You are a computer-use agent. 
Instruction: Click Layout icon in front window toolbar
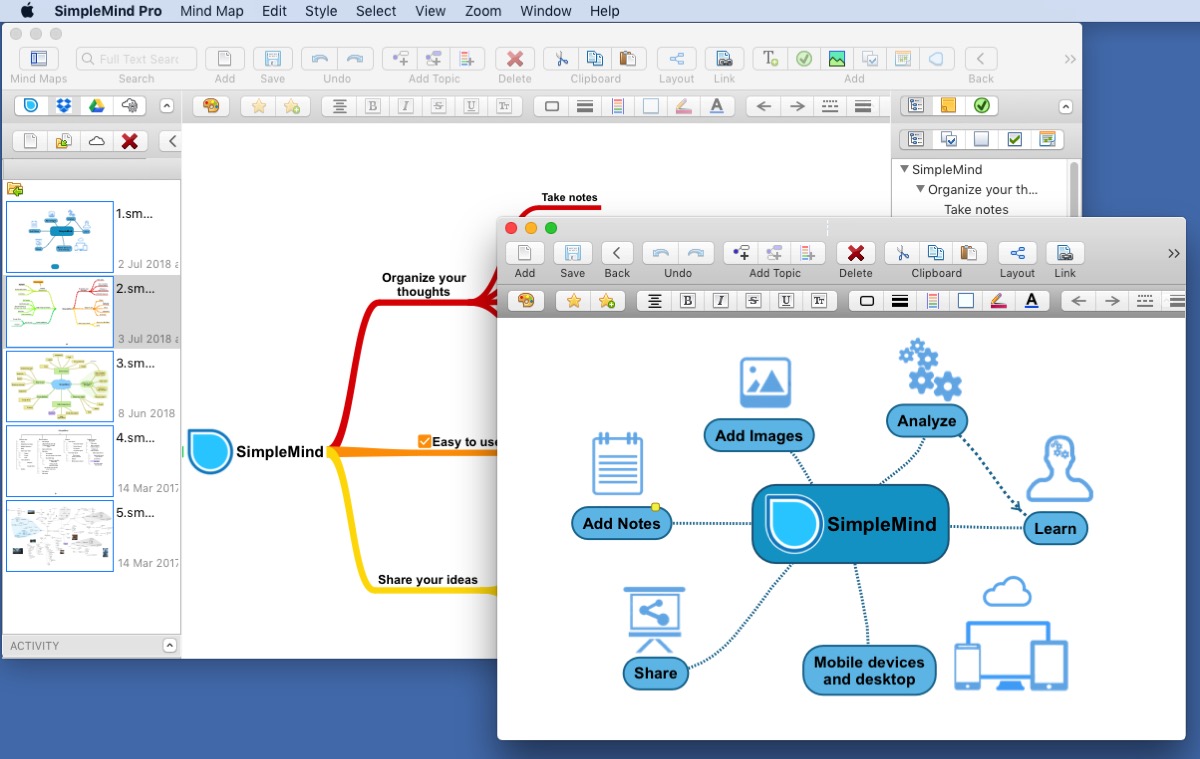pos(1017,253)
